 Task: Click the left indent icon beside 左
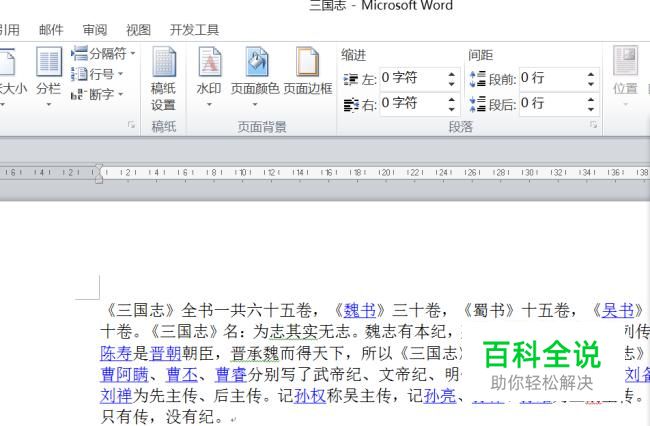coord(351,79)
